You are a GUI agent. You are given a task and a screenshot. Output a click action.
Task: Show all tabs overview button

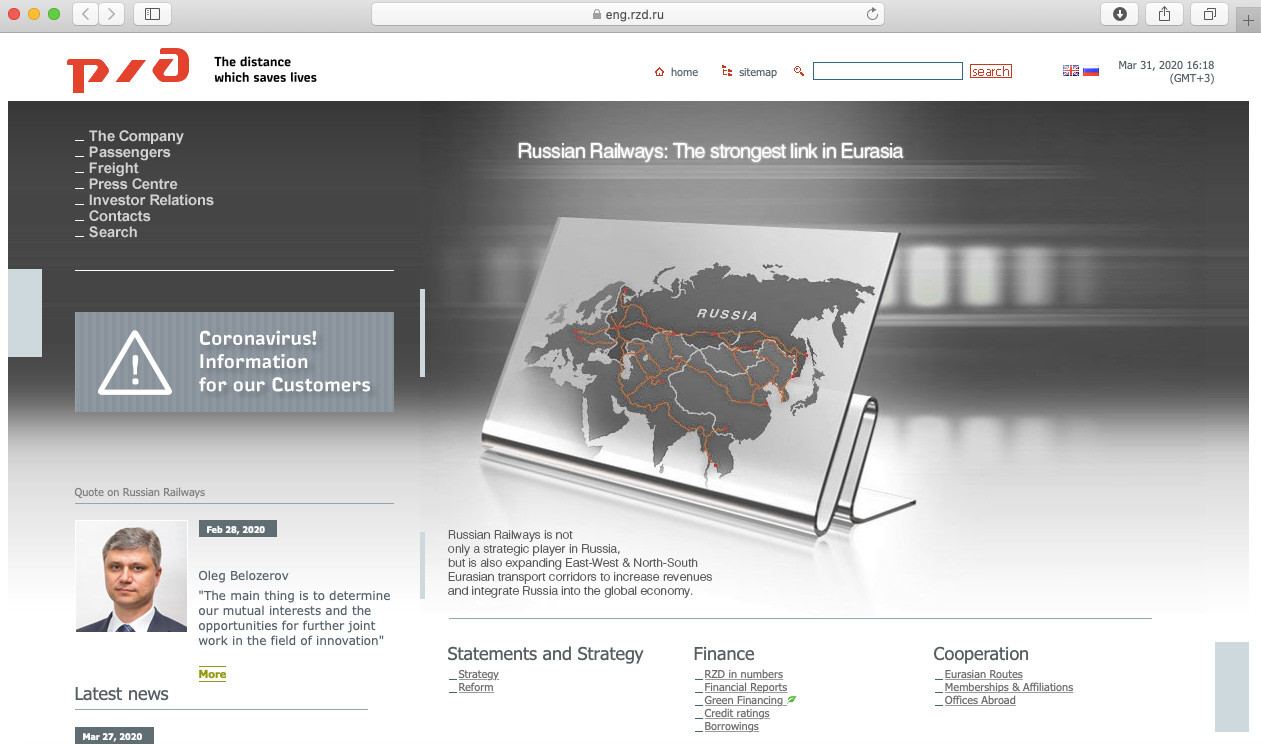click(x=1210, y=14)
